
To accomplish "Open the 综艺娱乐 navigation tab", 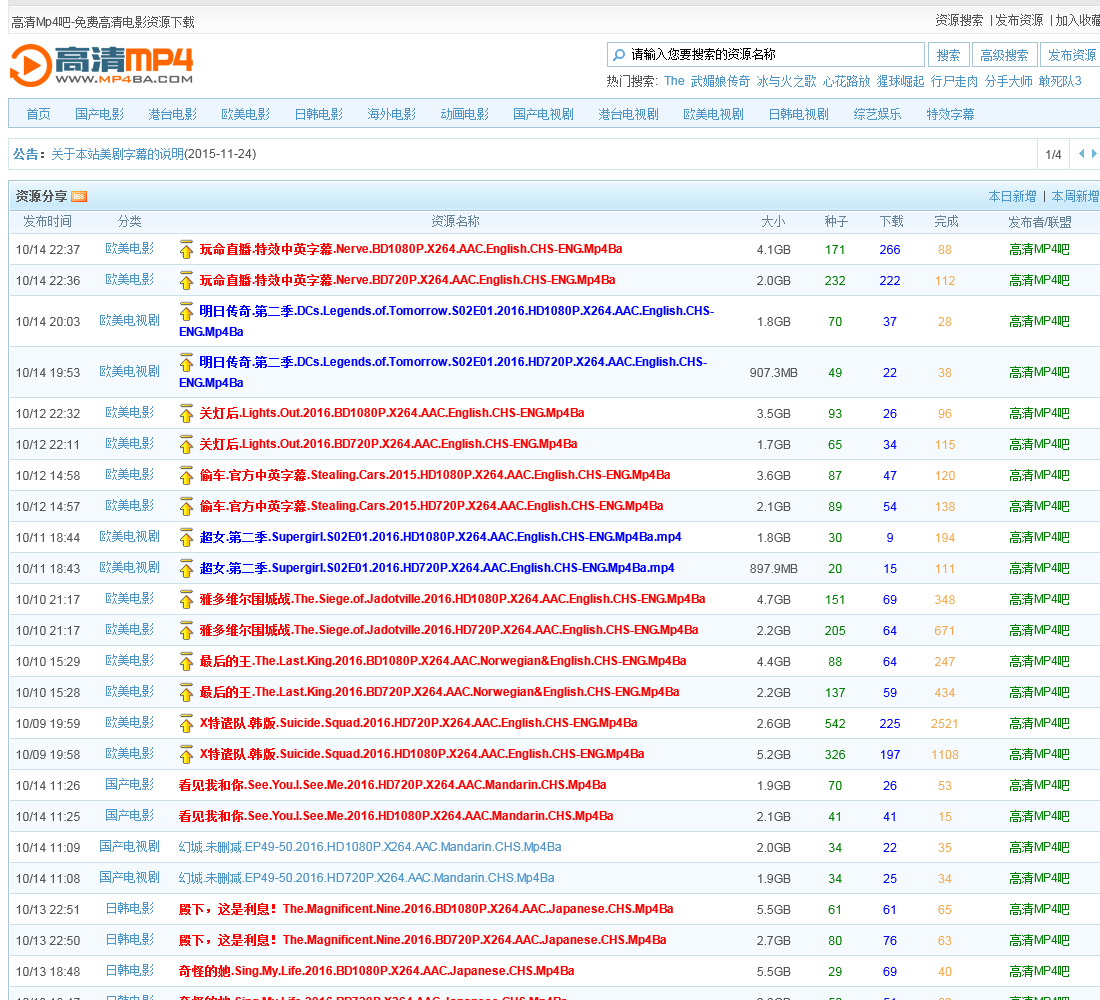I will coord(877,114).
